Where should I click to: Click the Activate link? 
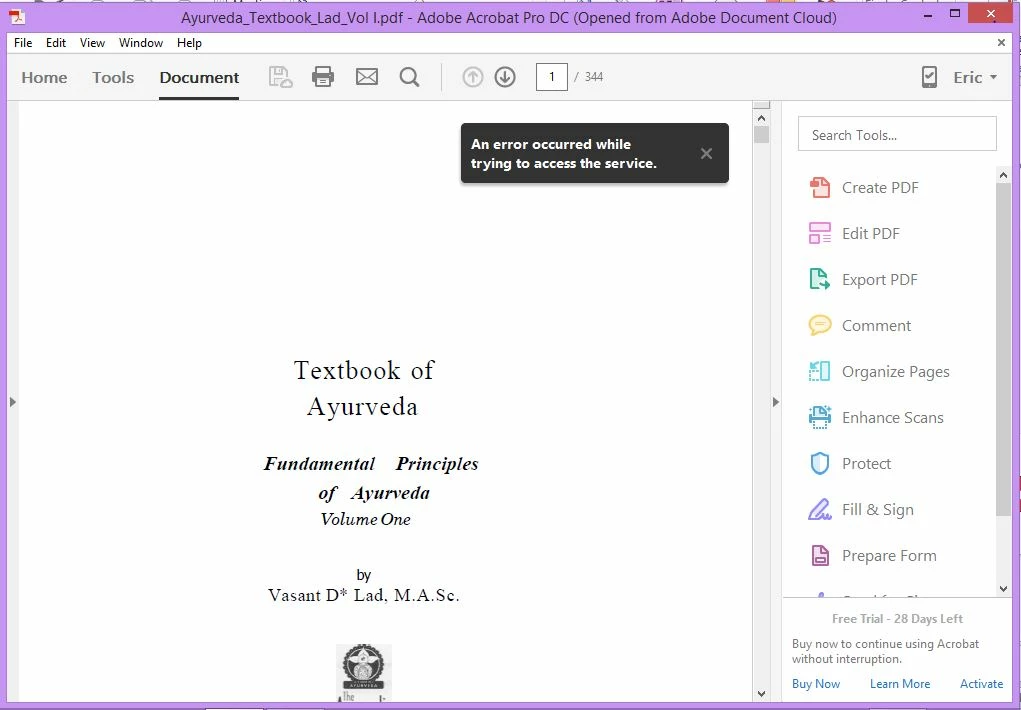981,683
